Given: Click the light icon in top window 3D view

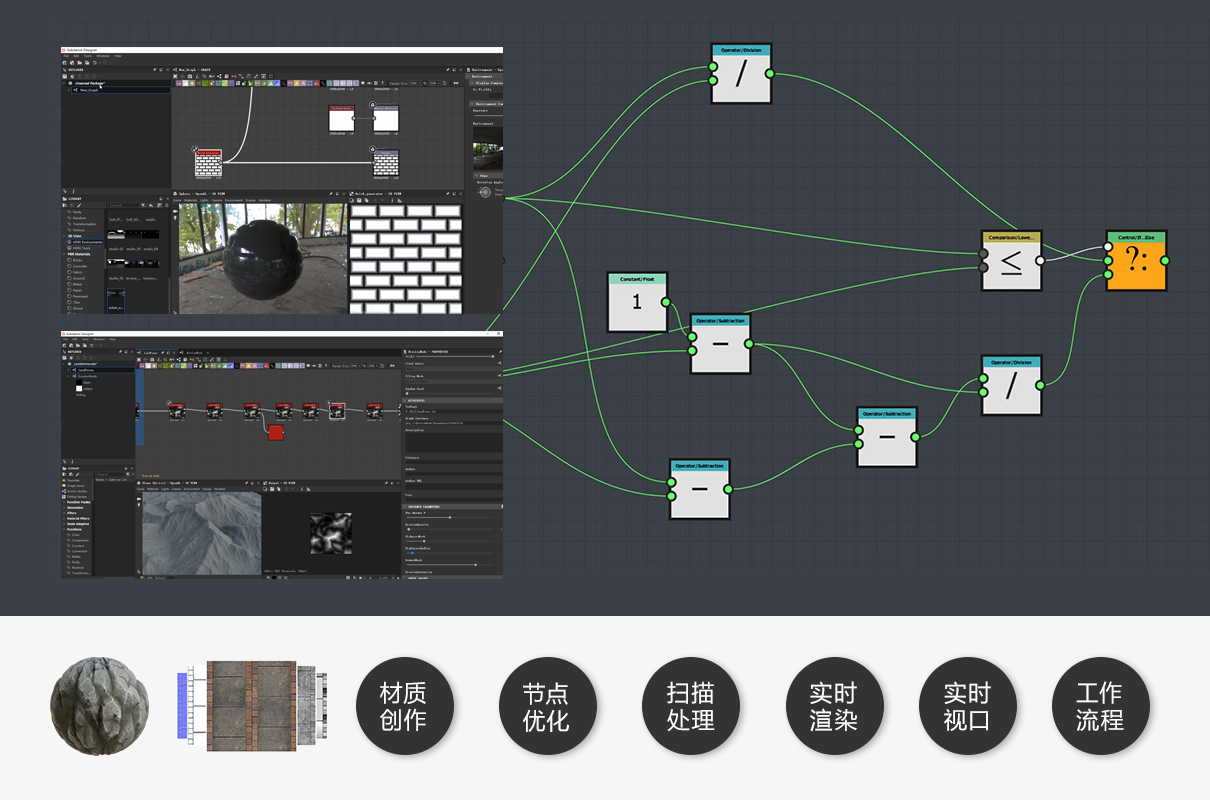Looking at the screenshot, I should pyautogui.click(x=175, y=218).
